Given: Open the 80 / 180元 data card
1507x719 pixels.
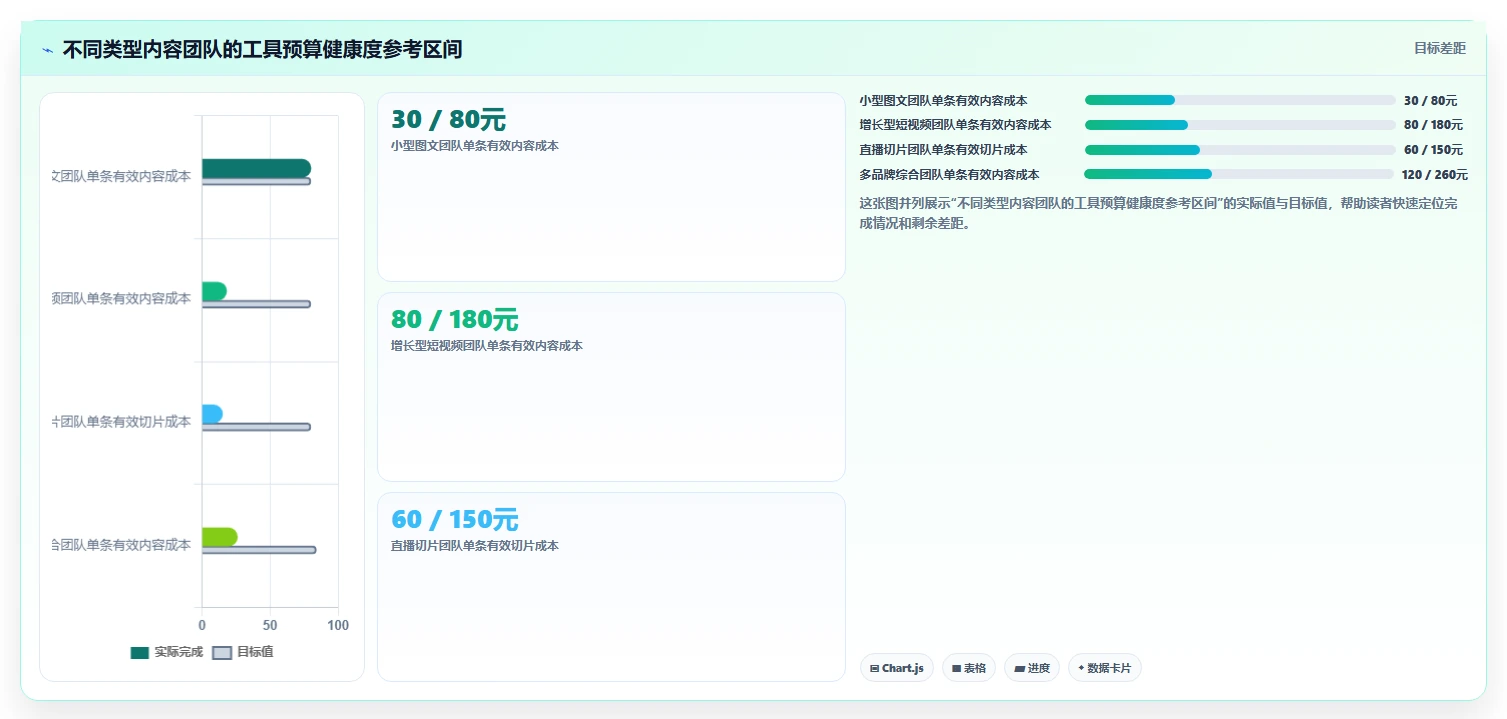Looking at the screenshot, I should point(611,387).
